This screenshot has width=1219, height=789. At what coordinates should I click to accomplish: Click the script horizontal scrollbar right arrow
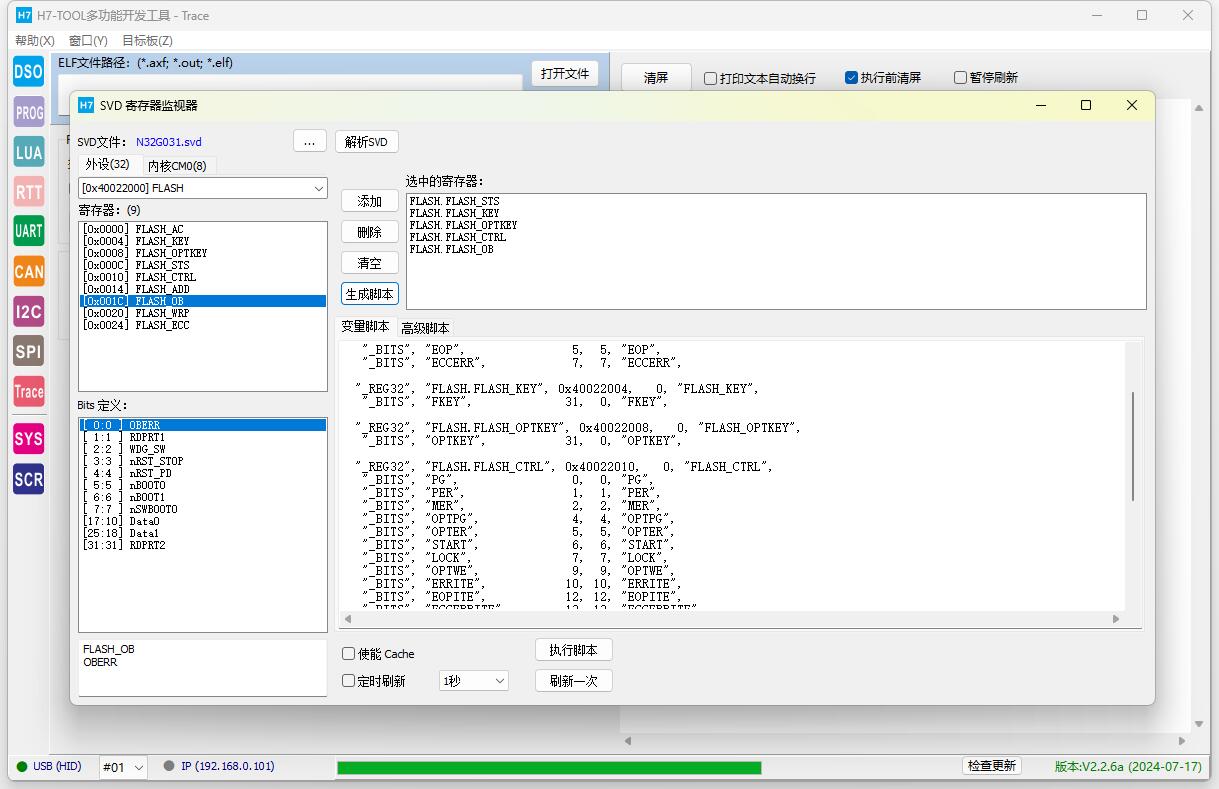[1116, 619]
